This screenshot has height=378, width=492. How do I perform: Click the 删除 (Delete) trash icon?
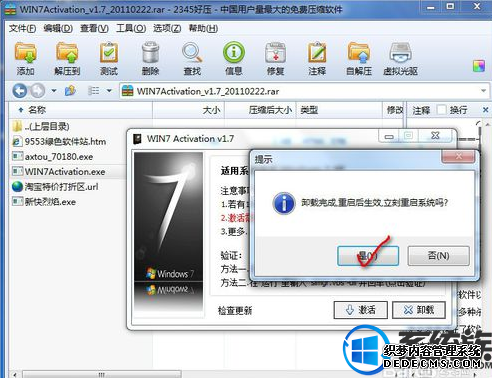[150, 58]
